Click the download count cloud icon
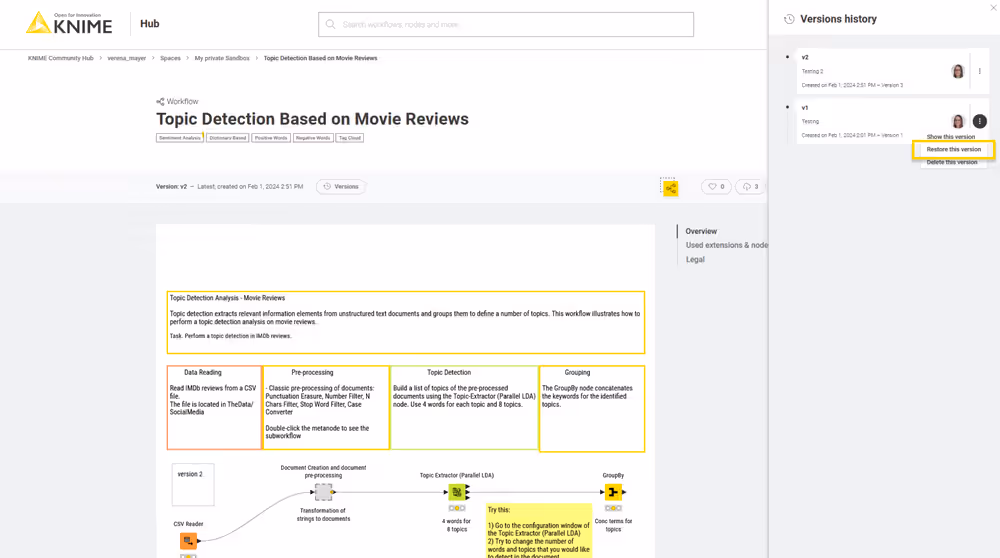 (749, 187)
